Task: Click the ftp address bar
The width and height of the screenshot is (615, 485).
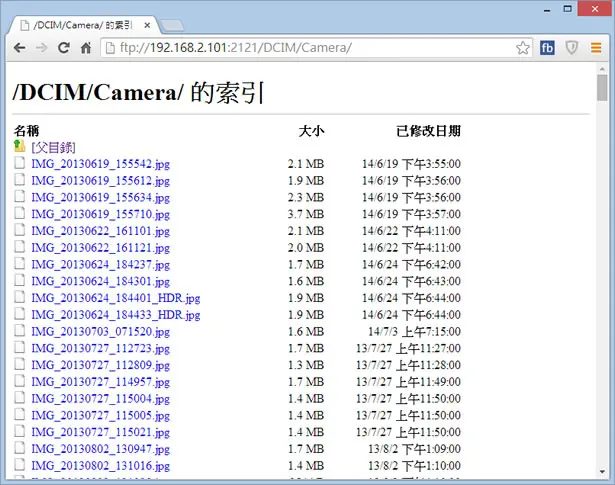Action: (310, 48)
